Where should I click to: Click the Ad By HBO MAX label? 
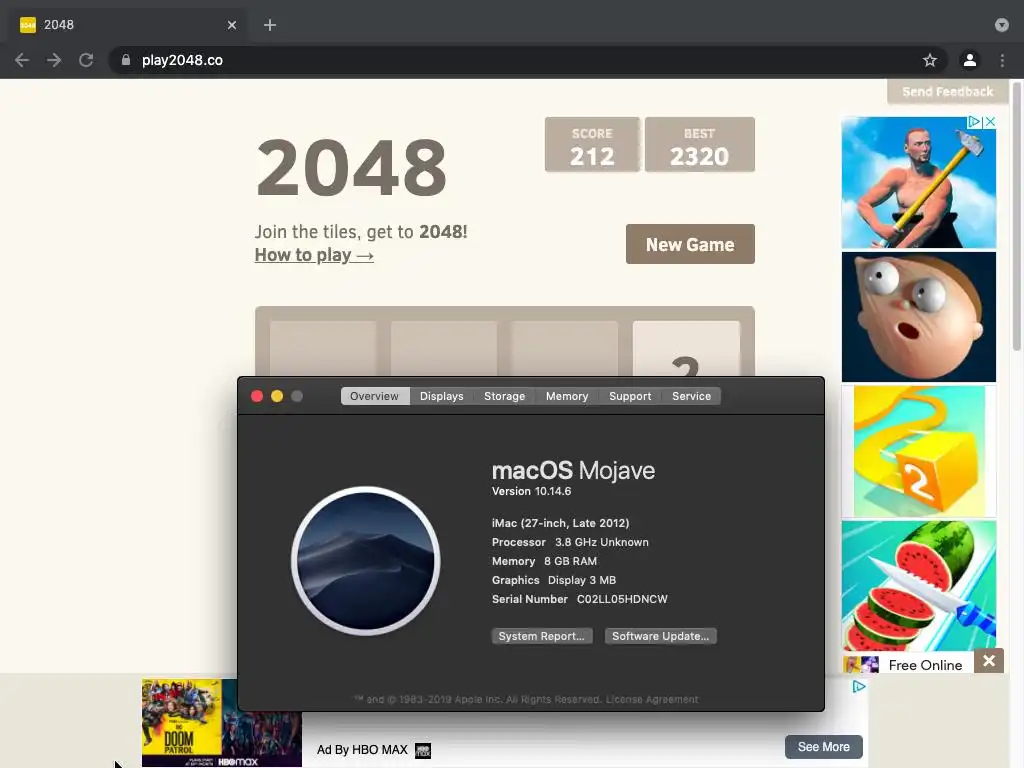362,750
